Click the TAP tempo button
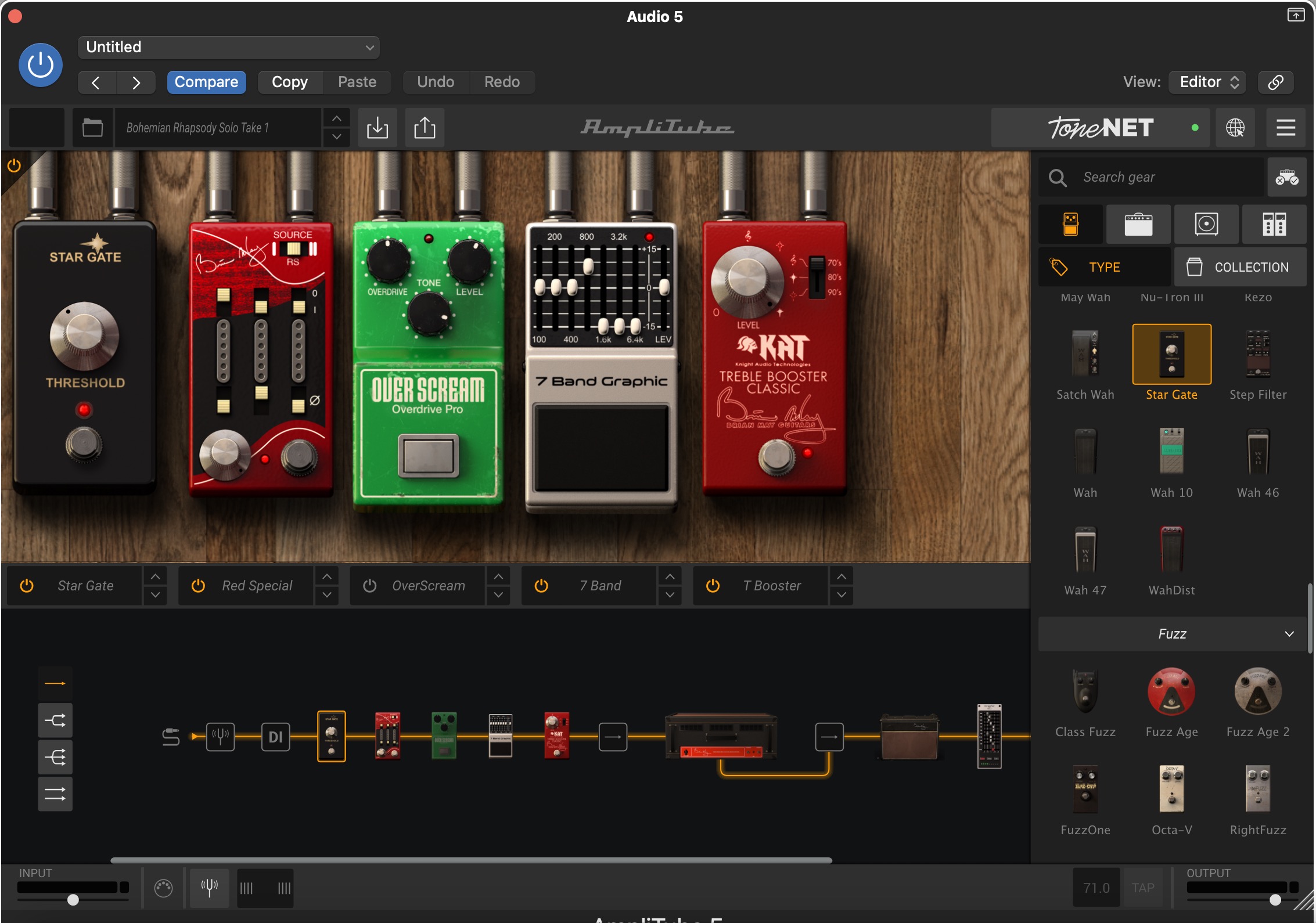The width and height of the screenshot is (1316, 923). point(1142,888)
